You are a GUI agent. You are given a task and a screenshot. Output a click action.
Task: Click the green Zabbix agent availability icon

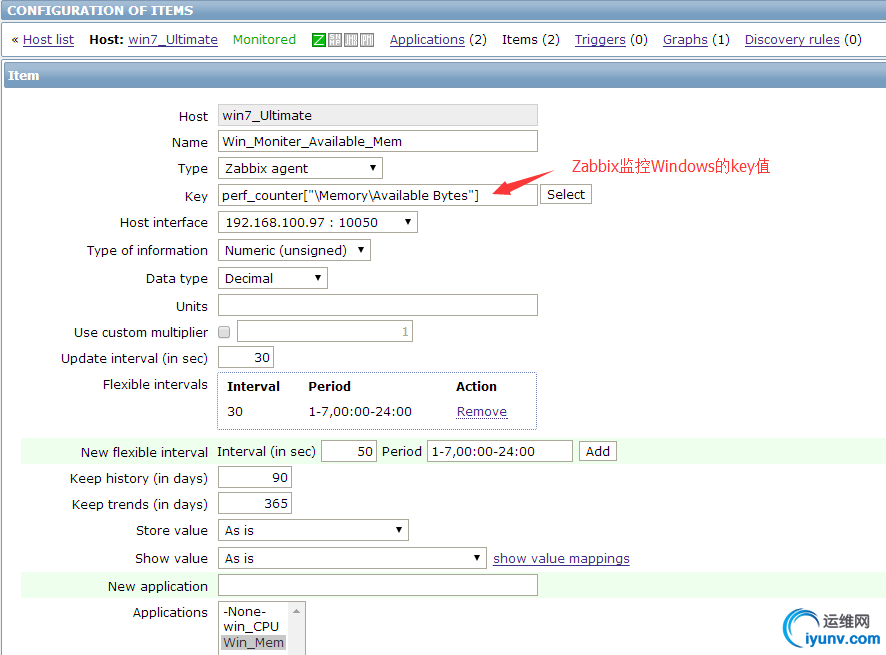click(319, 40)
